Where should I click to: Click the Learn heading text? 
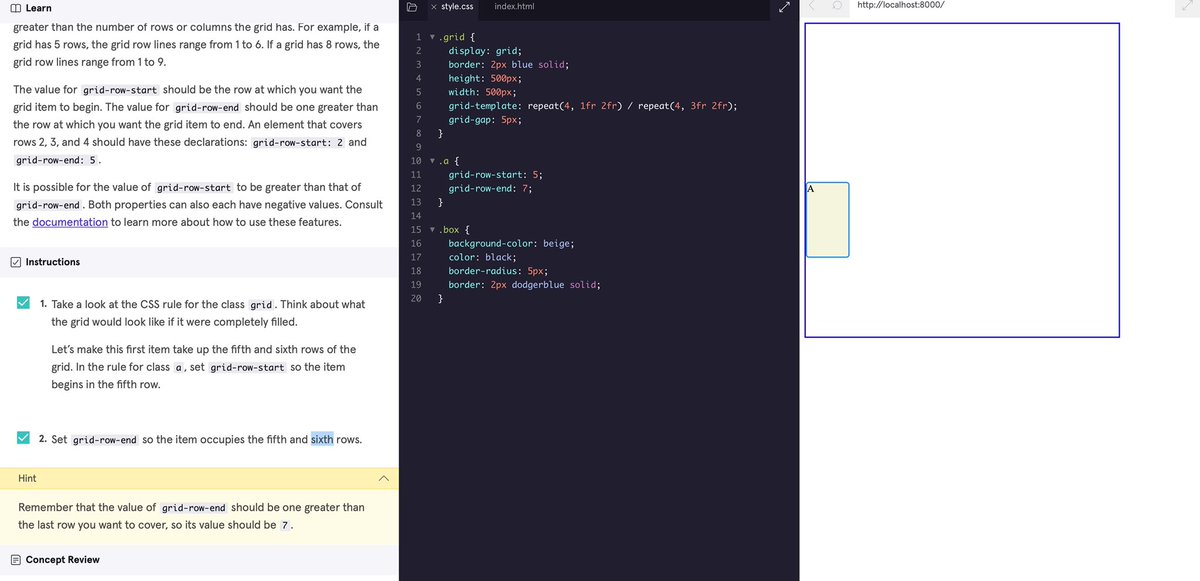pyautogui.click(x=39, y=8)
